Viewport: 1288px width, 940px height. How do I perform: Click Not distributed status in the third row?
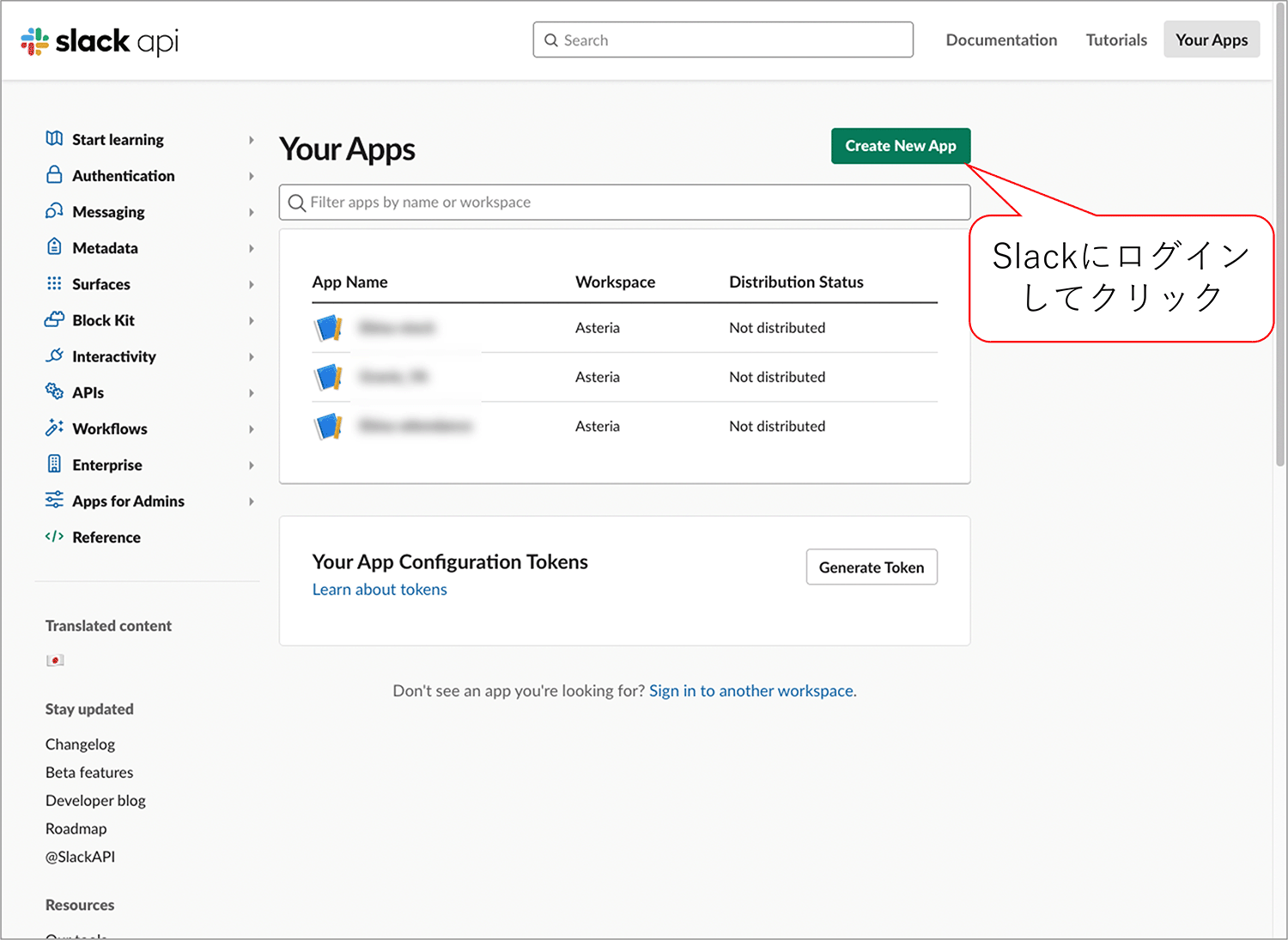[777, 426]
